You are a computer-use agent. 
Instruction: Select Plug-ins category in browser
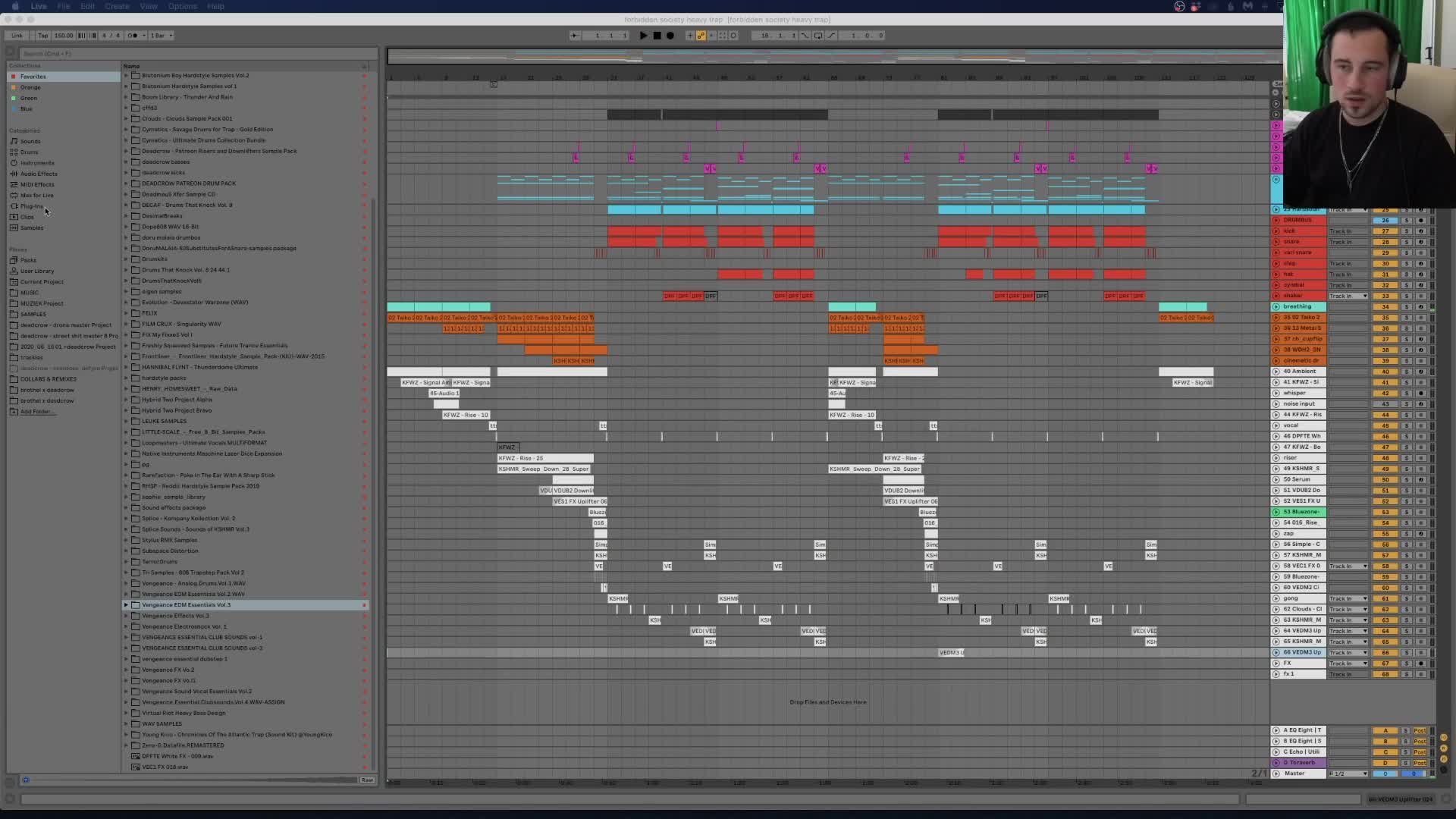[x=31, y=206]
